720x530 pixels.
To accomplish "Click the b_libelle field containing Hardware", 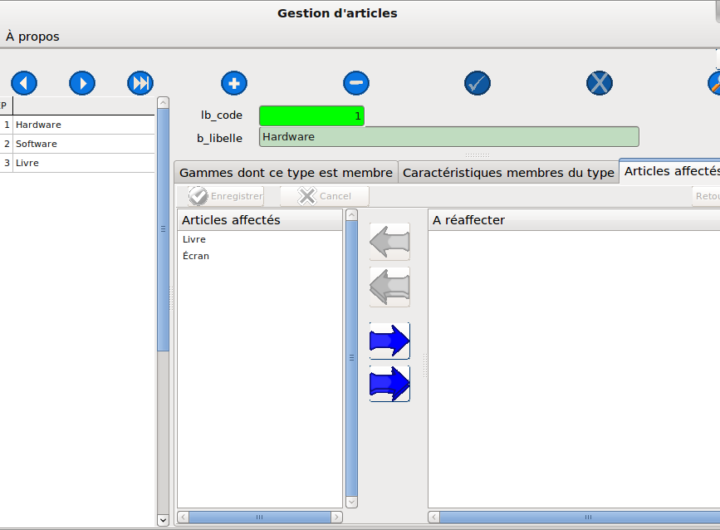I will [448, 137].
